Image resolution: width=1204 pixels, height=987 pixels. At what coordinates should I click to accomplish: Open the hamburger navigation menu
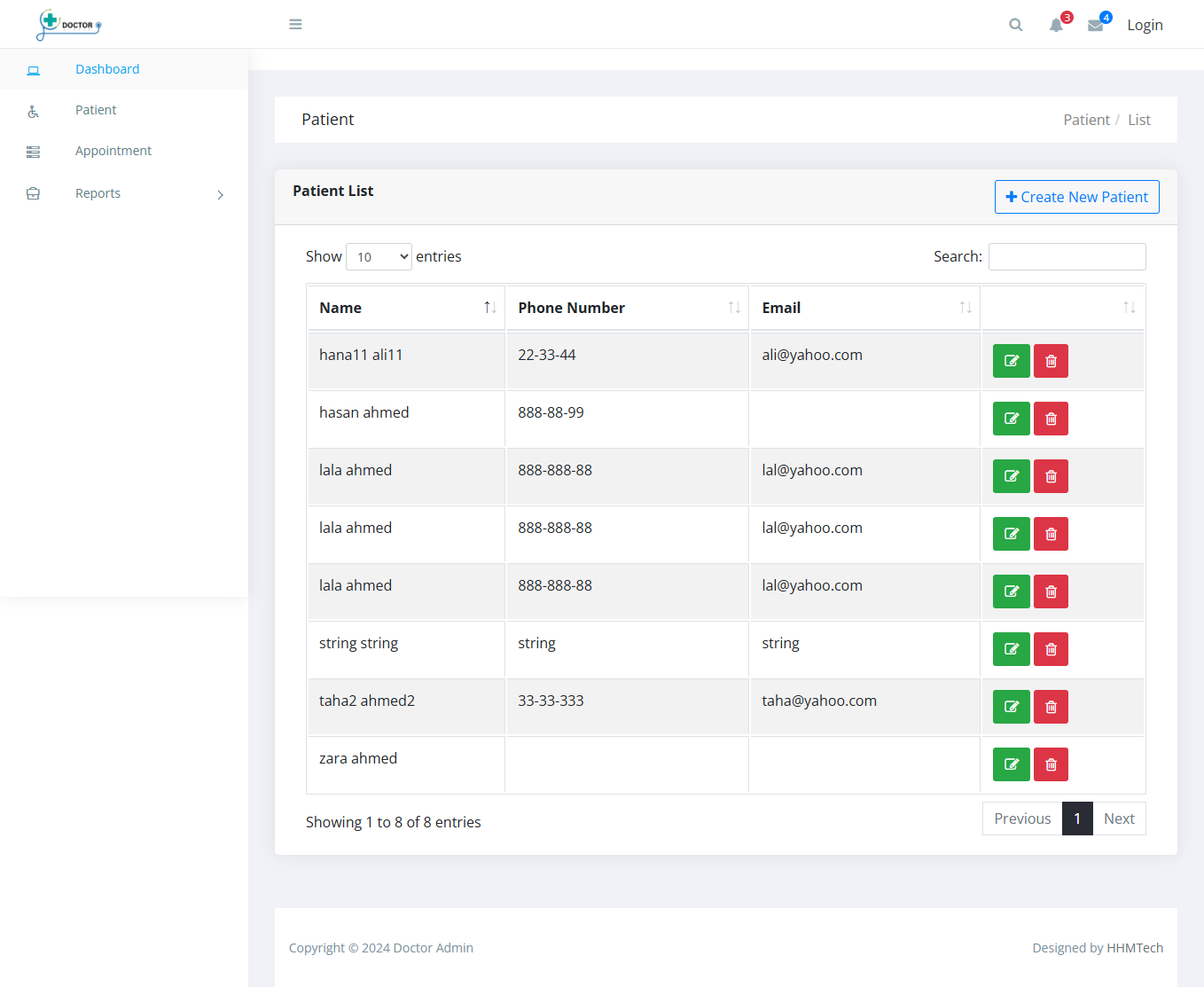pos(295,24)
